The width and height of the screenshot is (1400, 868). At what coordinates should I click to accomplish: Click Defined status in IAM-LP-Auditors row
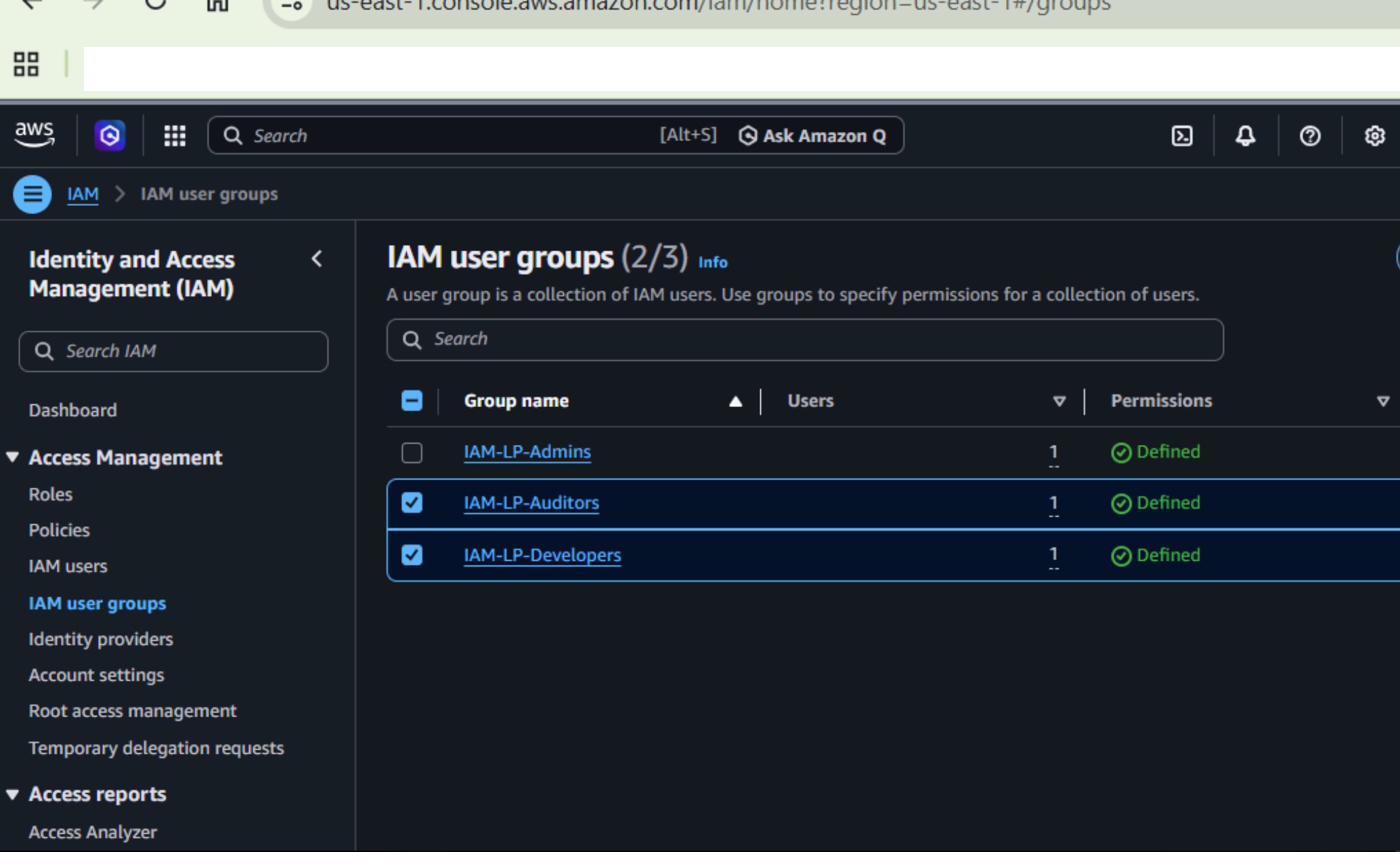point(1156,503)
